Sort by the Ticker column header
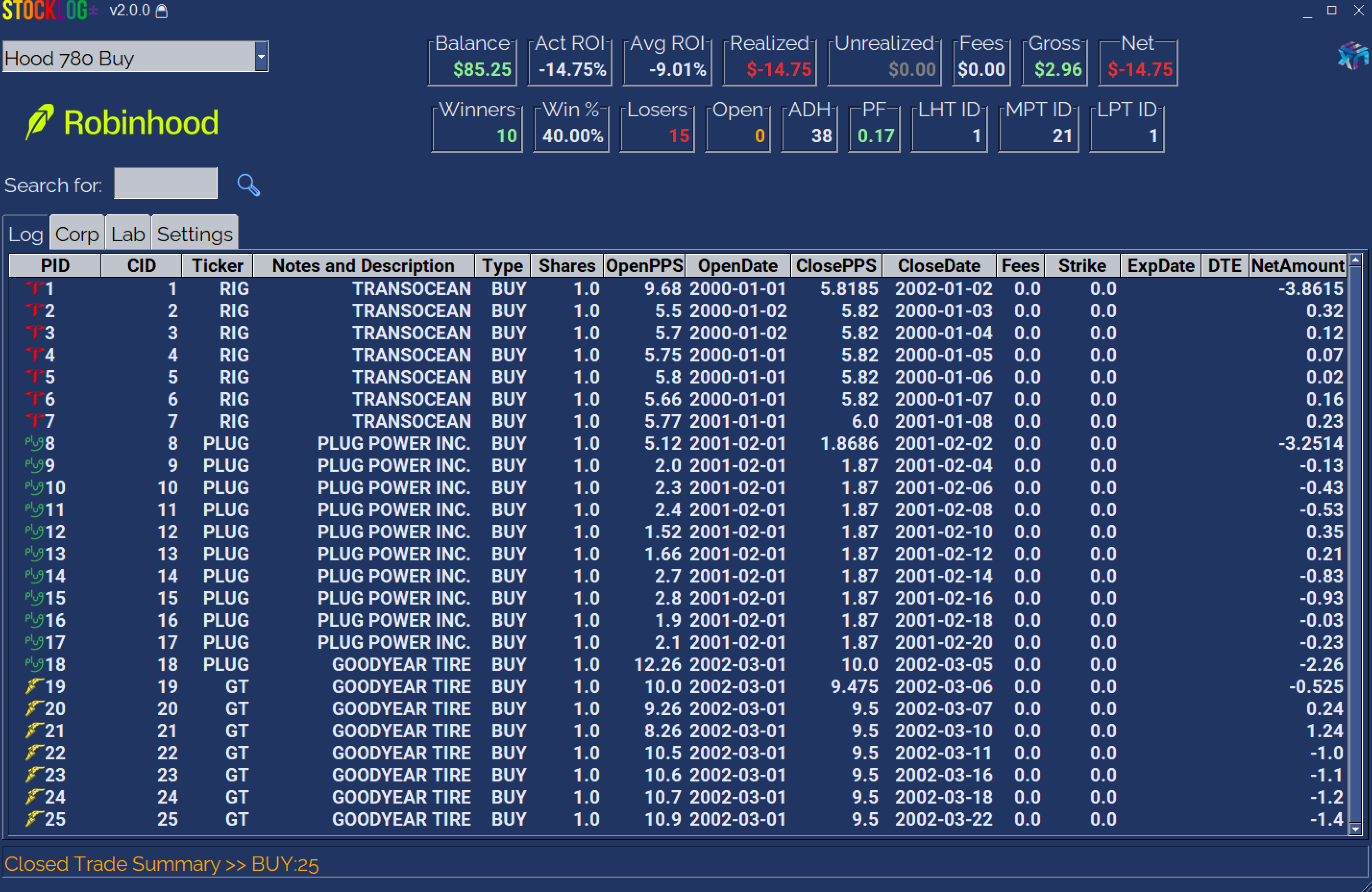This screenshot has height=892, width=1372. click(x=217, y=266)
